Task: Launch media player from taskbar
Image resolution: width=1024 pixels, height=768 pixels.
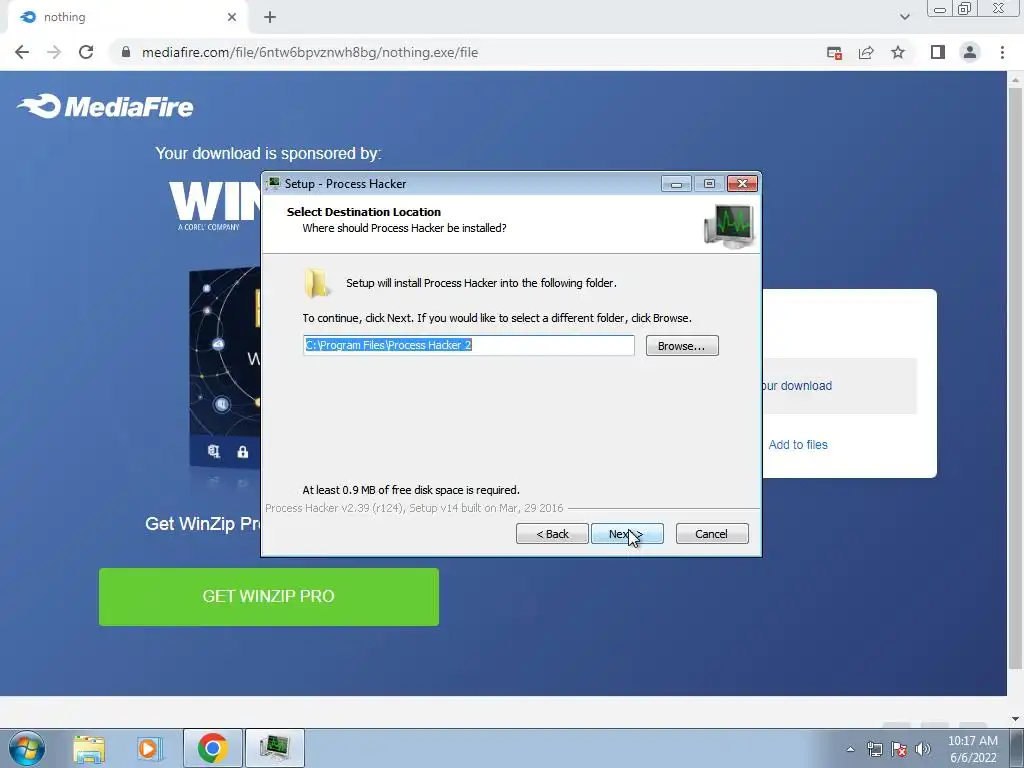Action: click(x=150, y=748)
